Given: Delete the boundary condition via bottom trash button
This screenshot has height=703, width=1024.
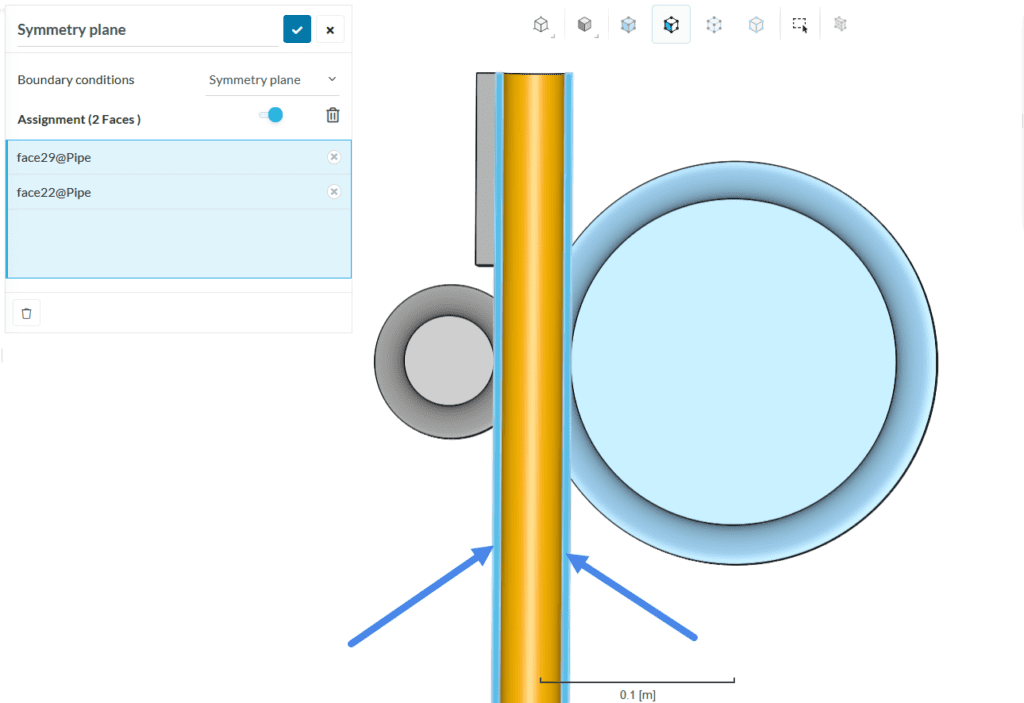Looking at the screenshot, I should coord(27,313).
